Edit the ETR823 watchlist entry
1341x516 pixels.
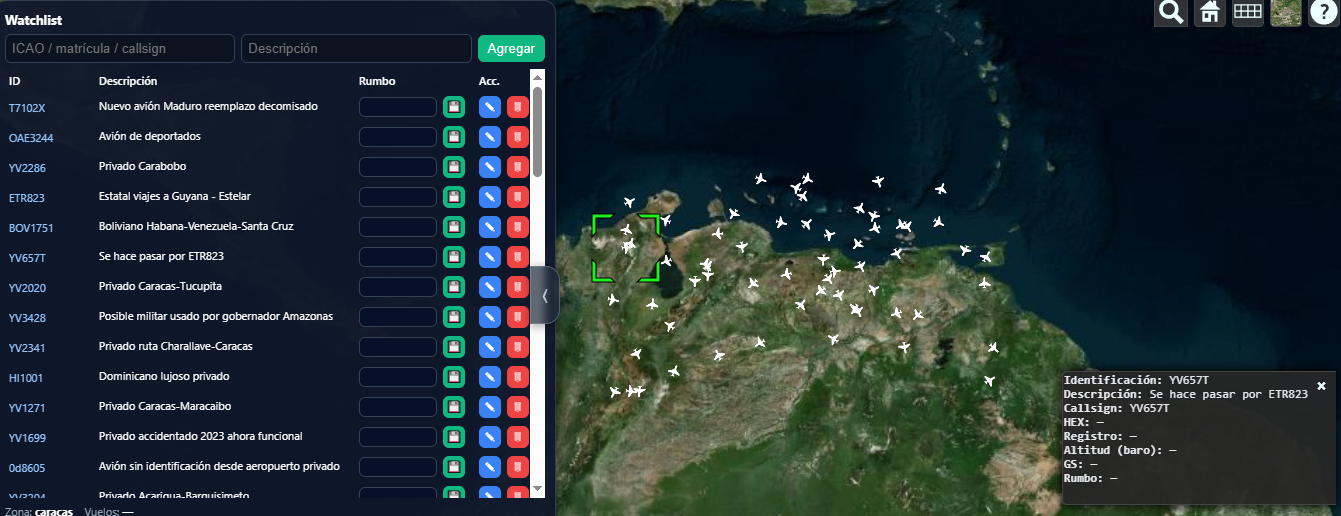[x=490, y=197]
